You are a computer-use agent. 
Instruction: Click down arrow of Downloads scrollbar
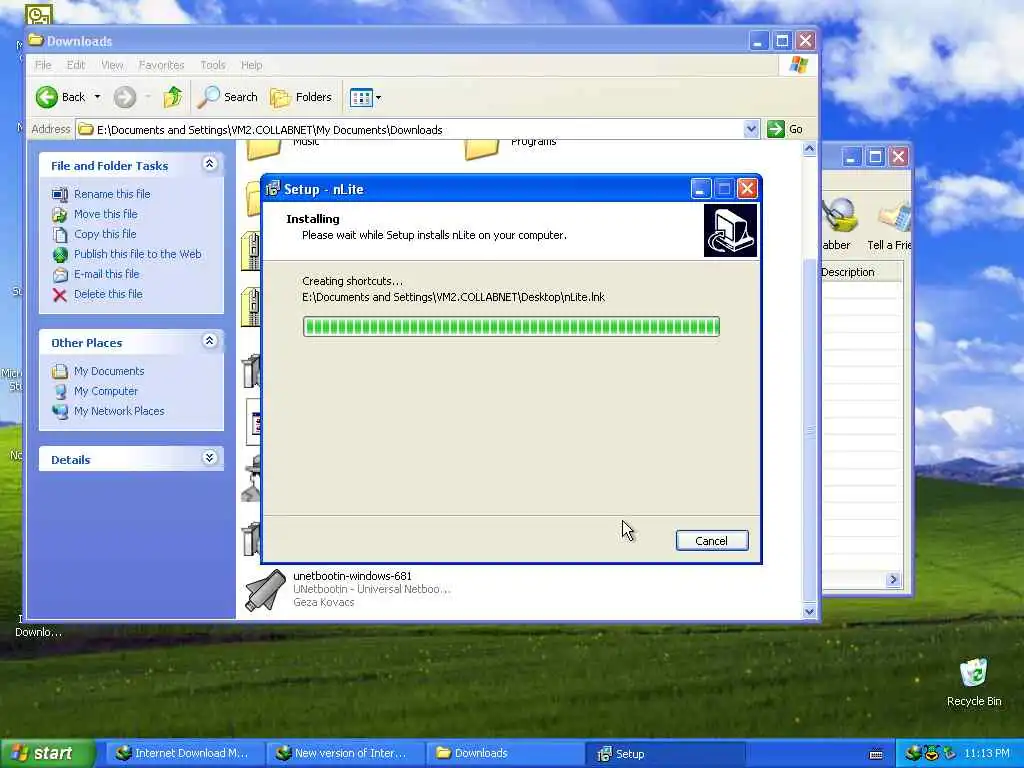point(809,611)
